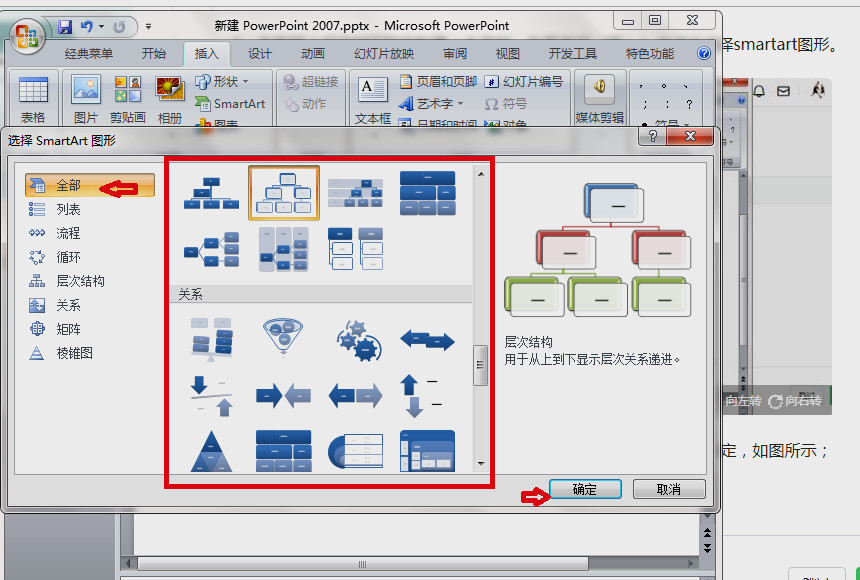Viewport: 860px width, 580px height.
Task: Click the 符号 symbol button
Action: point(505,104)
